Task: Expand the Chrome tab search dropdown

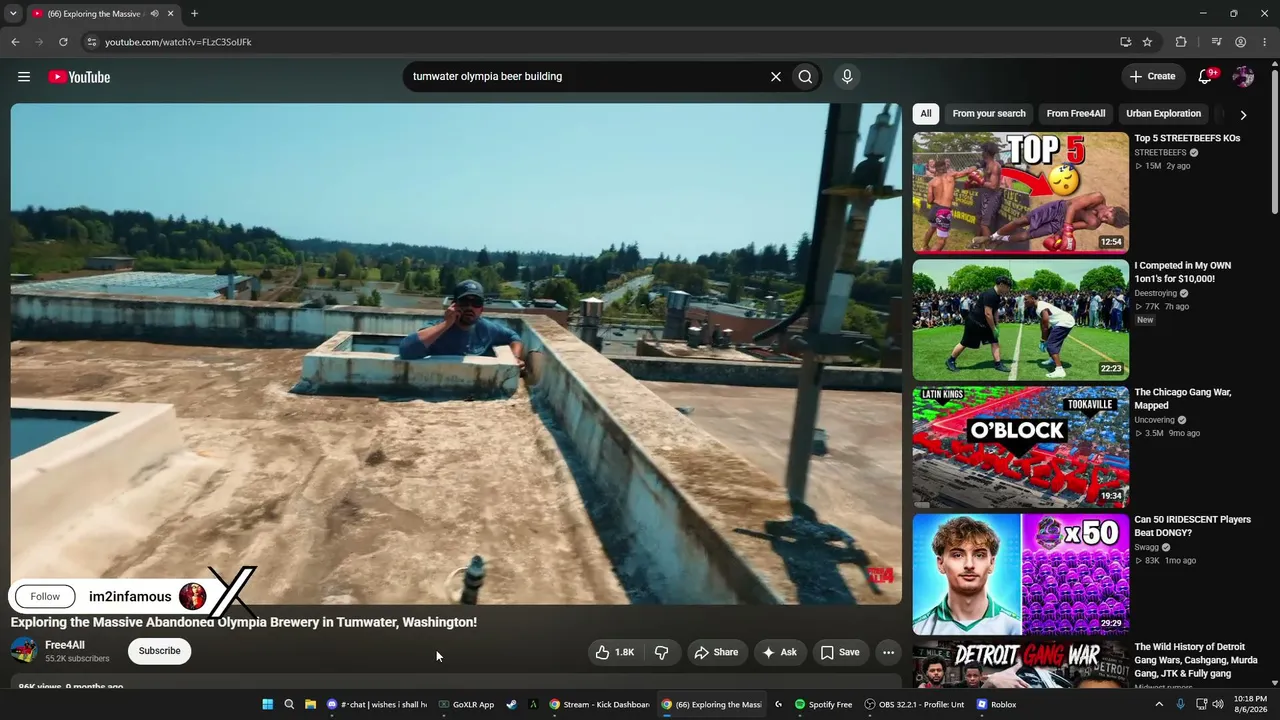Action: coord(13,14)
